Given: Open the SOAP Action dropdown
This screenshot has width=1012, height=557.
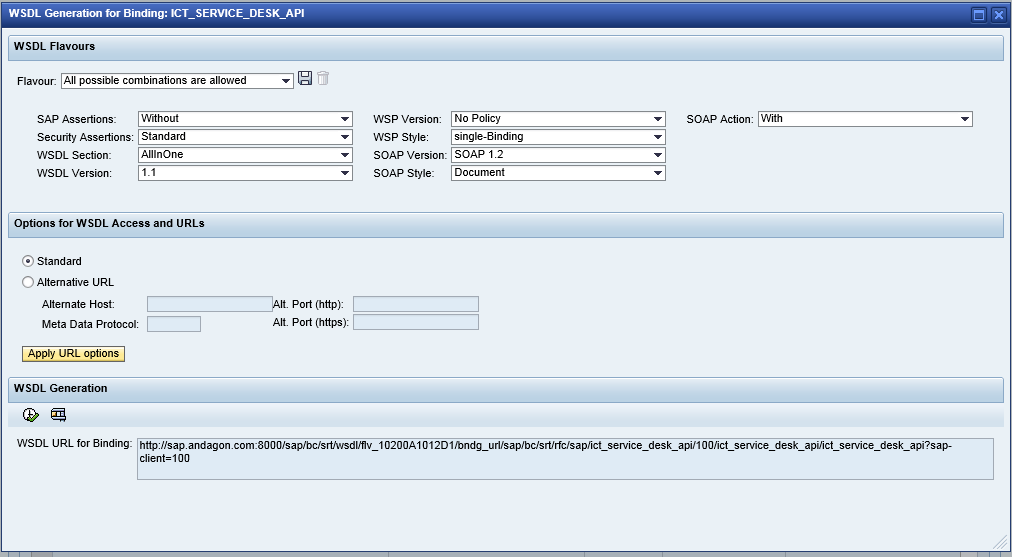Looking at the screenshot, I should click(x=964, y=119).
